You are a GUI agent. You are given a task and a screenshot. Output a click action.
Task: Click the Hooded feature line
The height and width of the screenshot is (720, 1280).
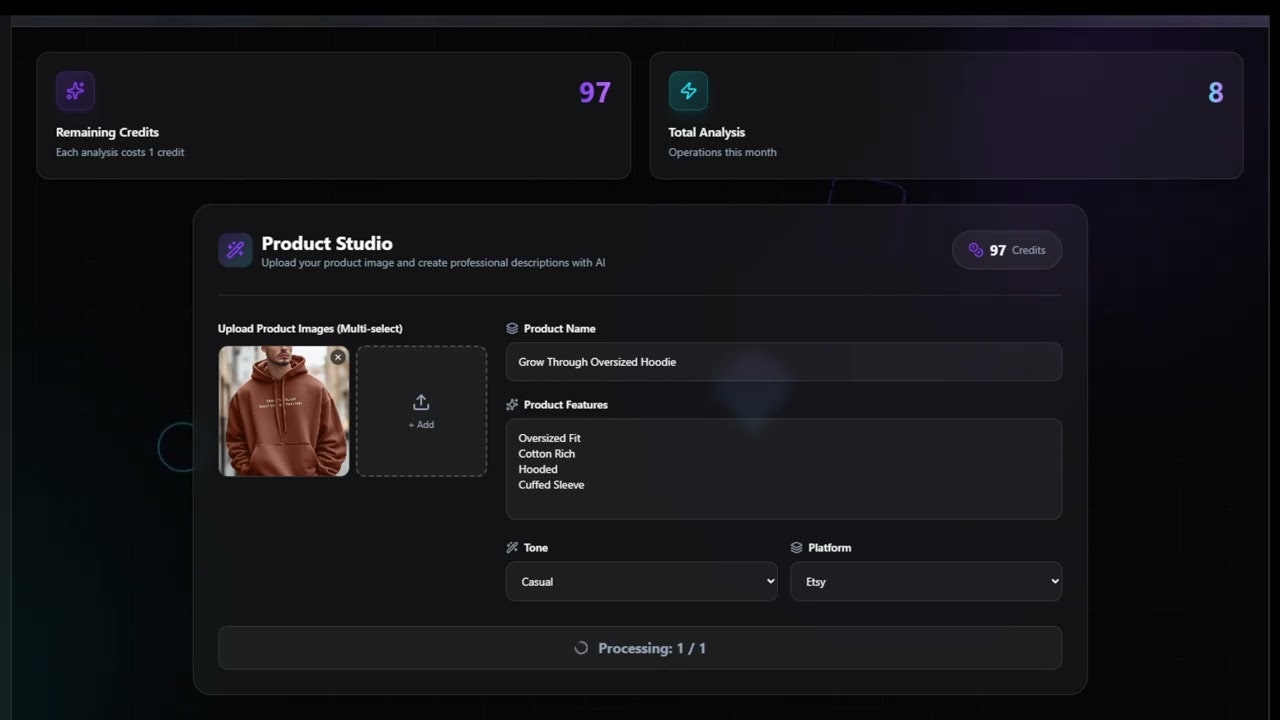[x=538, y=469]
